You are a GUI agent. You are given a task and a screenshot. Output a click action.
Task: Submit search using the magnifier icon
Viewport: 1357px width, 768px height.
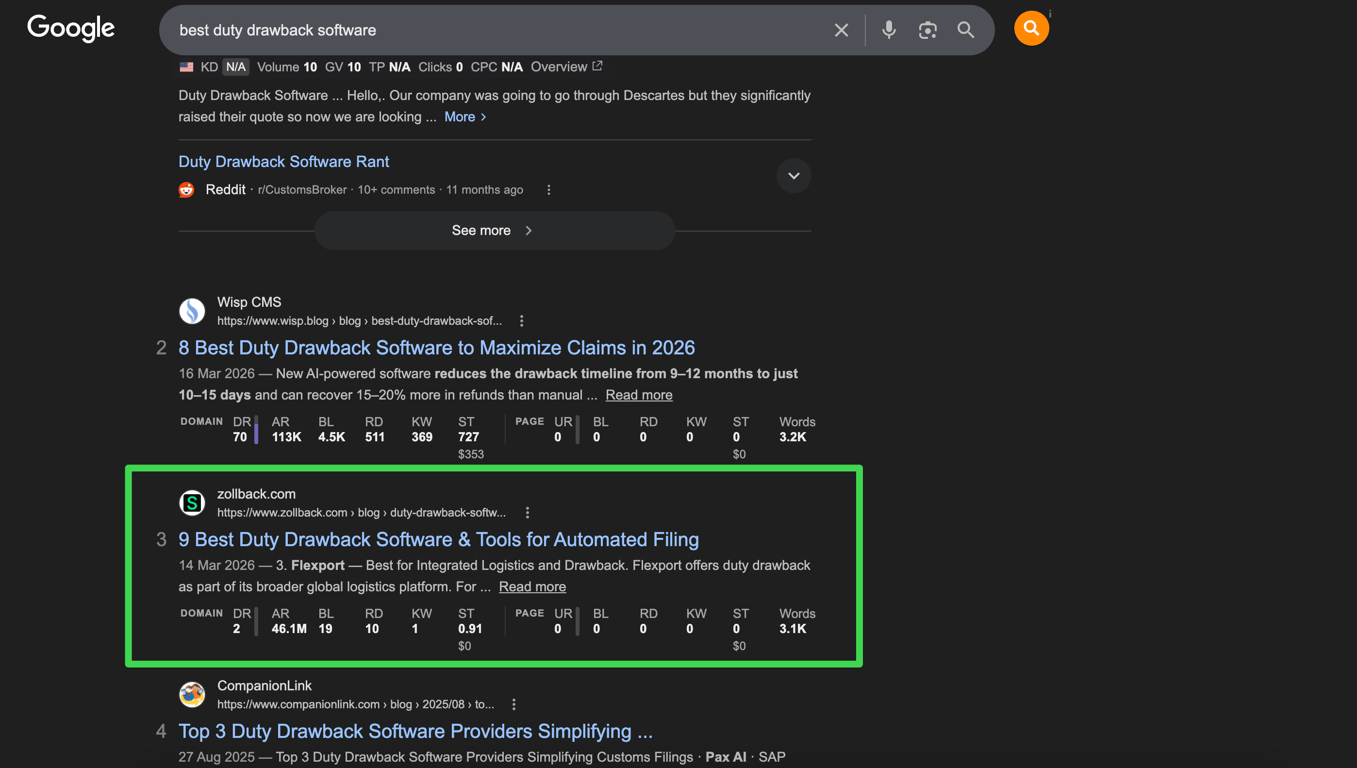966,30
